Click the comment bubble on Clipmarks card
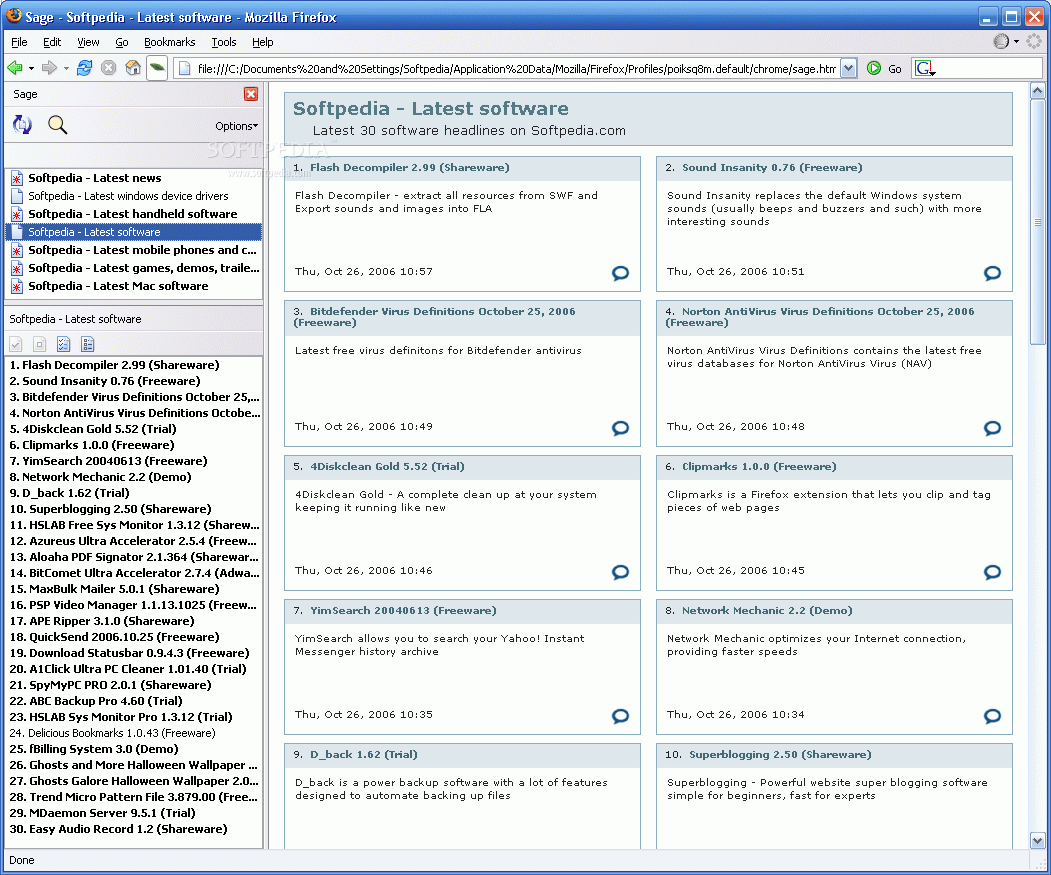This screenshot has width=1051, height=875. pyautogui.click(x=993, y=572)
